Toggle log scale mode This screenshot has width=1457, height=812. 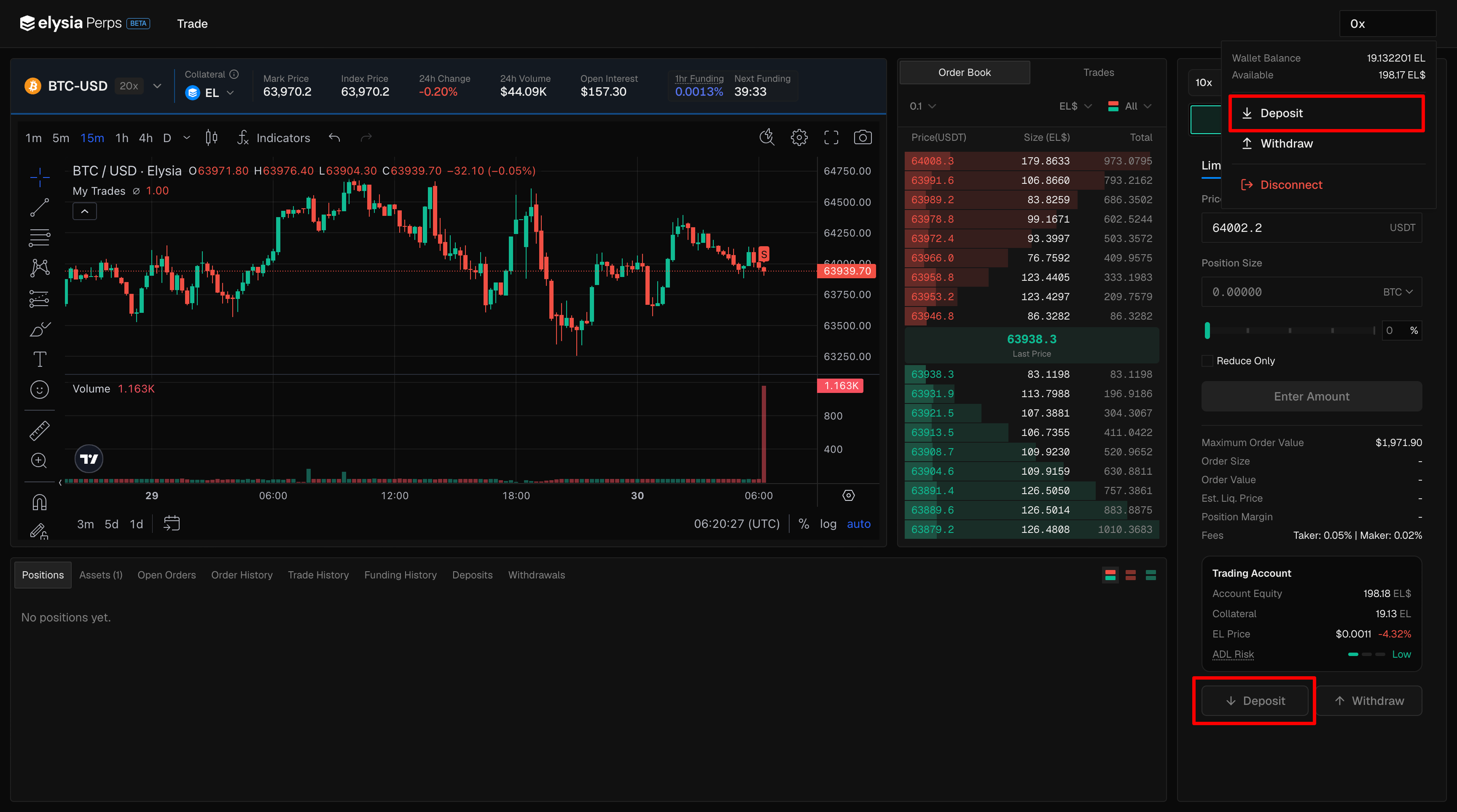(x=828, y=524)
